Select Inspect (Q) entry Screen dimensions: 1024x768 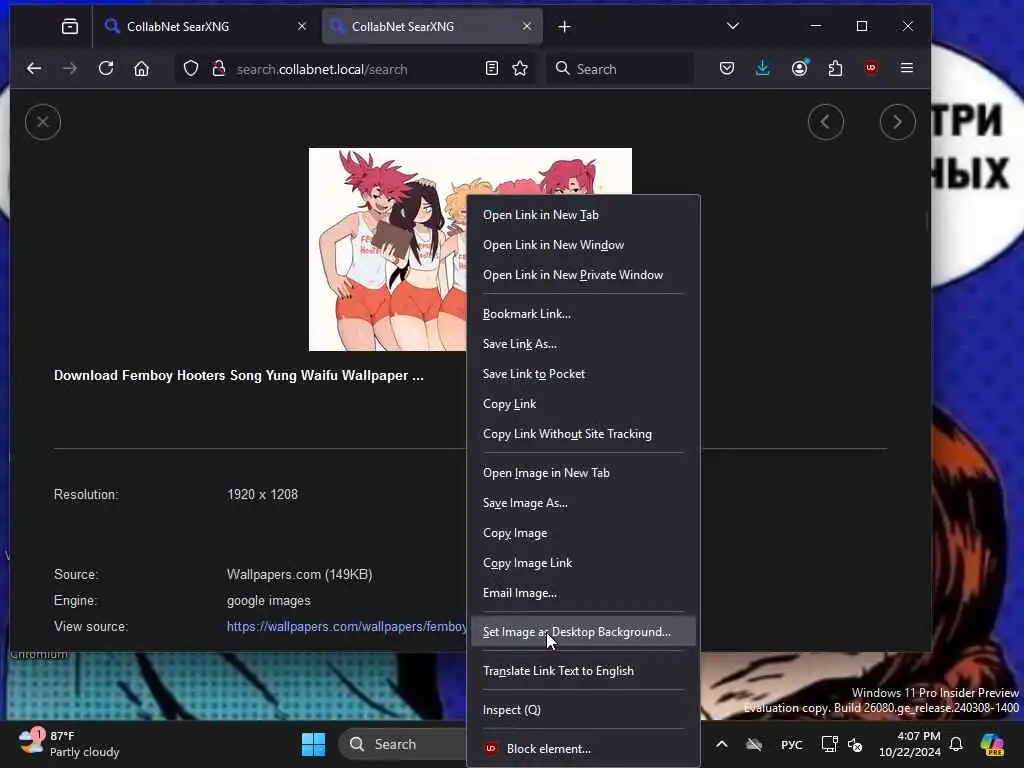(584, 710)
